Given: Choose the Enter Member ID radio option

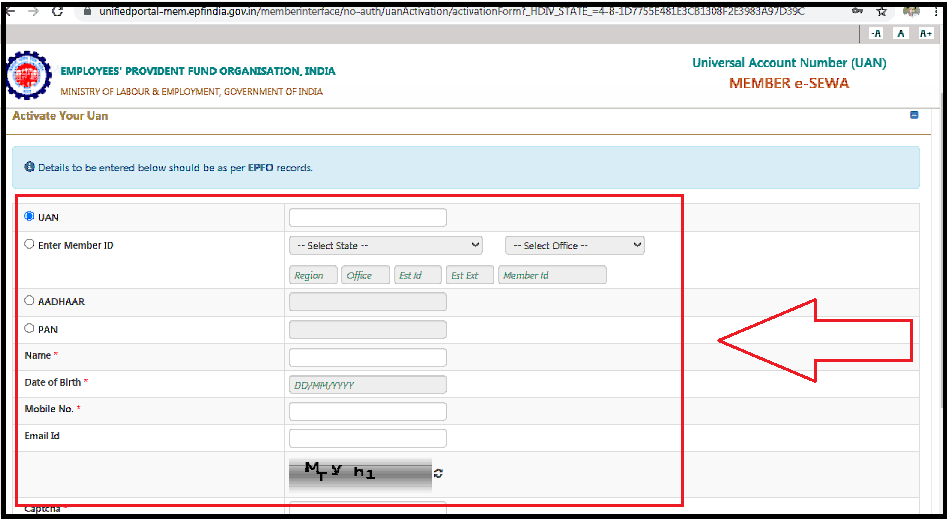Looking at the screenshot, I should point(30,244).
